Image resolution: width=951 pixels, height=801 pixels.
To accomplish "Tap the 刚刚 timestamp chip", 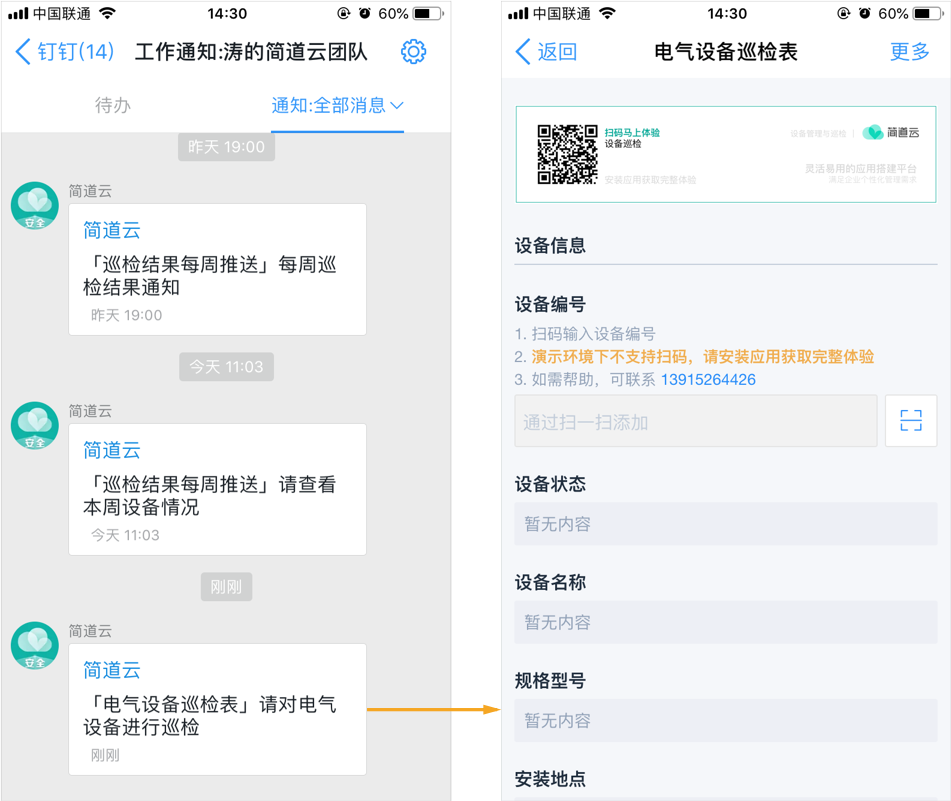I will pyautogui.click(x=226, y=586).
